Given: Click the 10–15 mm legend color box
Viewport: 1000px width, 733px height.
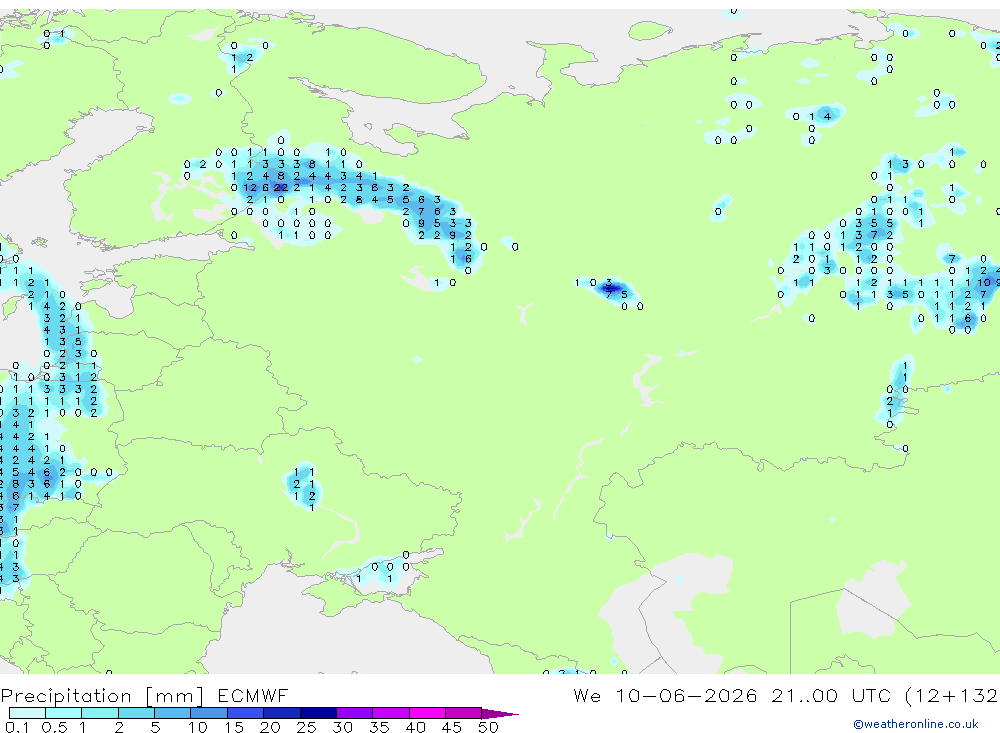Looking at the screenshot, I should 209,713.
